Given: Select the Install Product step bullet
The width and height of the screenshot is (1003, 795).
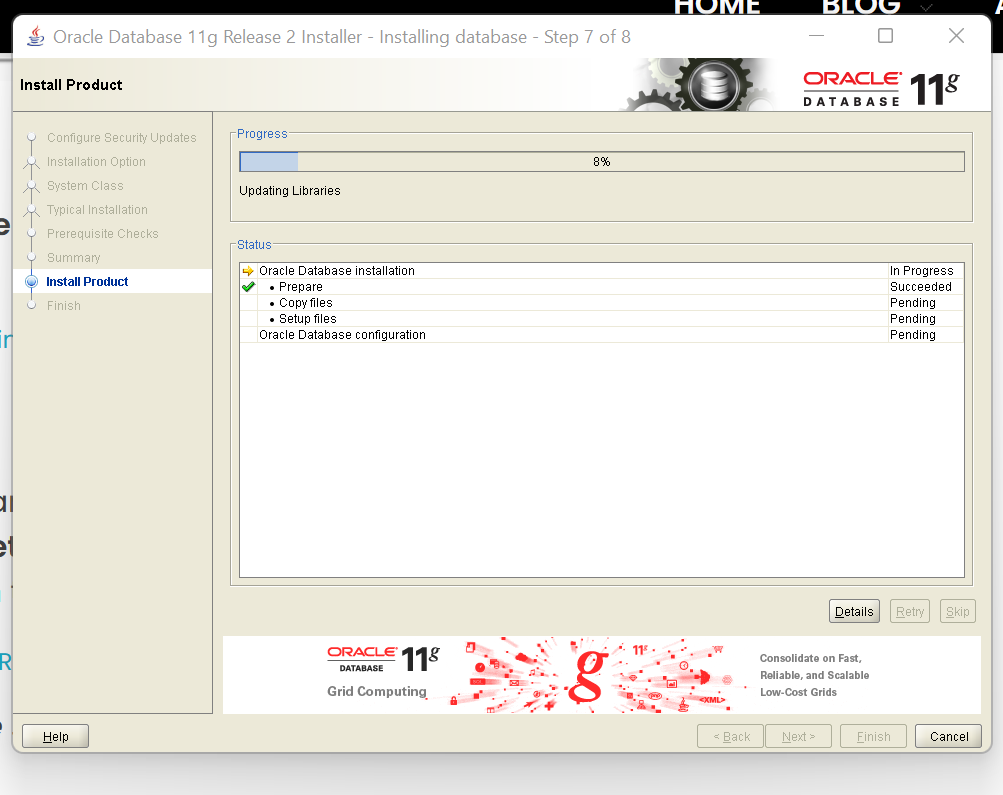Looking at the screenshot, I should point(31,281).
